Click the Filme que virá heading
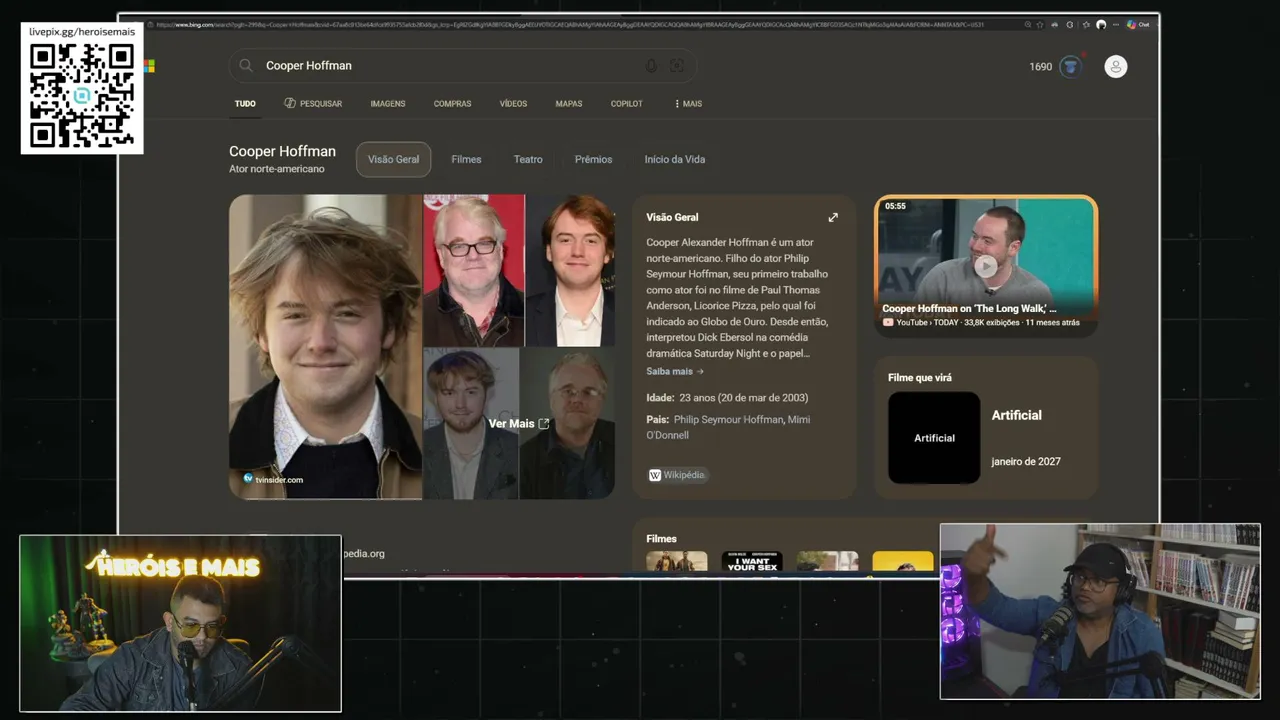This screenshot has width=1280, height=720. (x=920, y=378)
